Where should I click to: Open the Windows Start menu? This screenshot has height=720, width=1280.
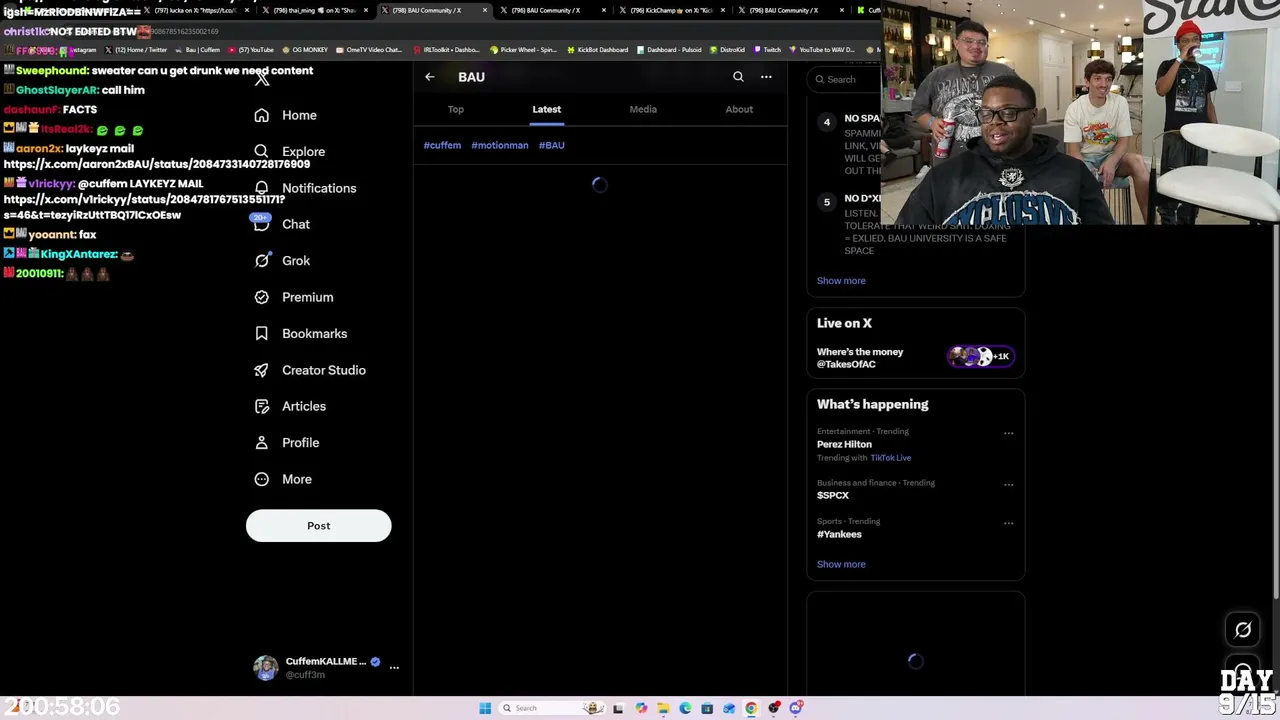(485, 708)
